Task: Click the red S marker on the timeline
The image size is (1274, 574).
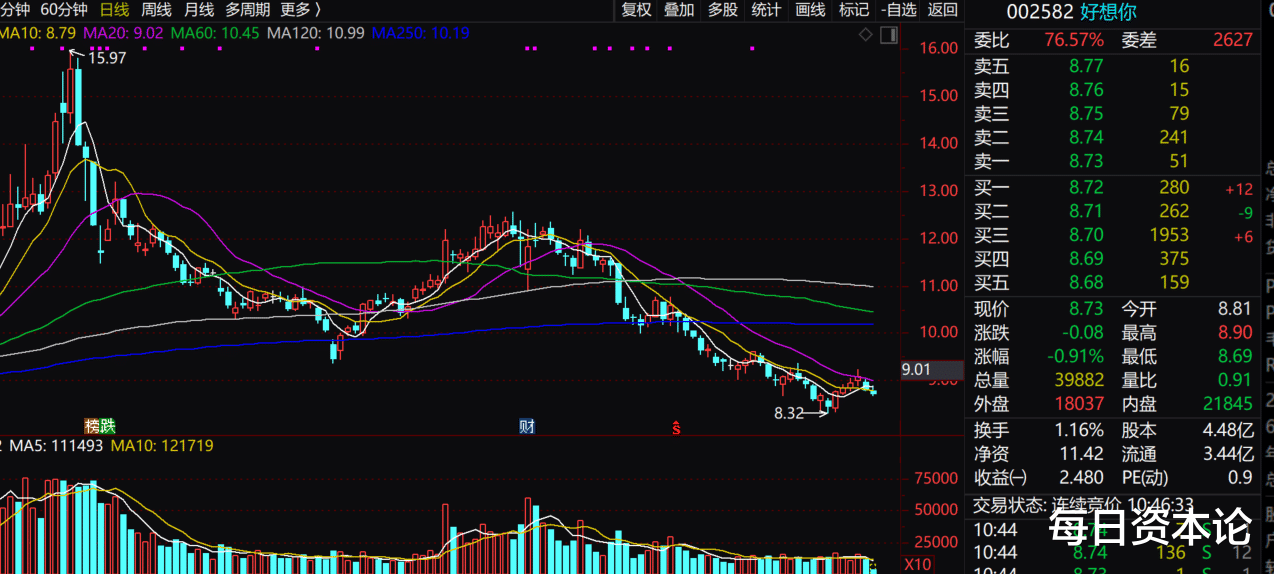Action: coord(676,427)
